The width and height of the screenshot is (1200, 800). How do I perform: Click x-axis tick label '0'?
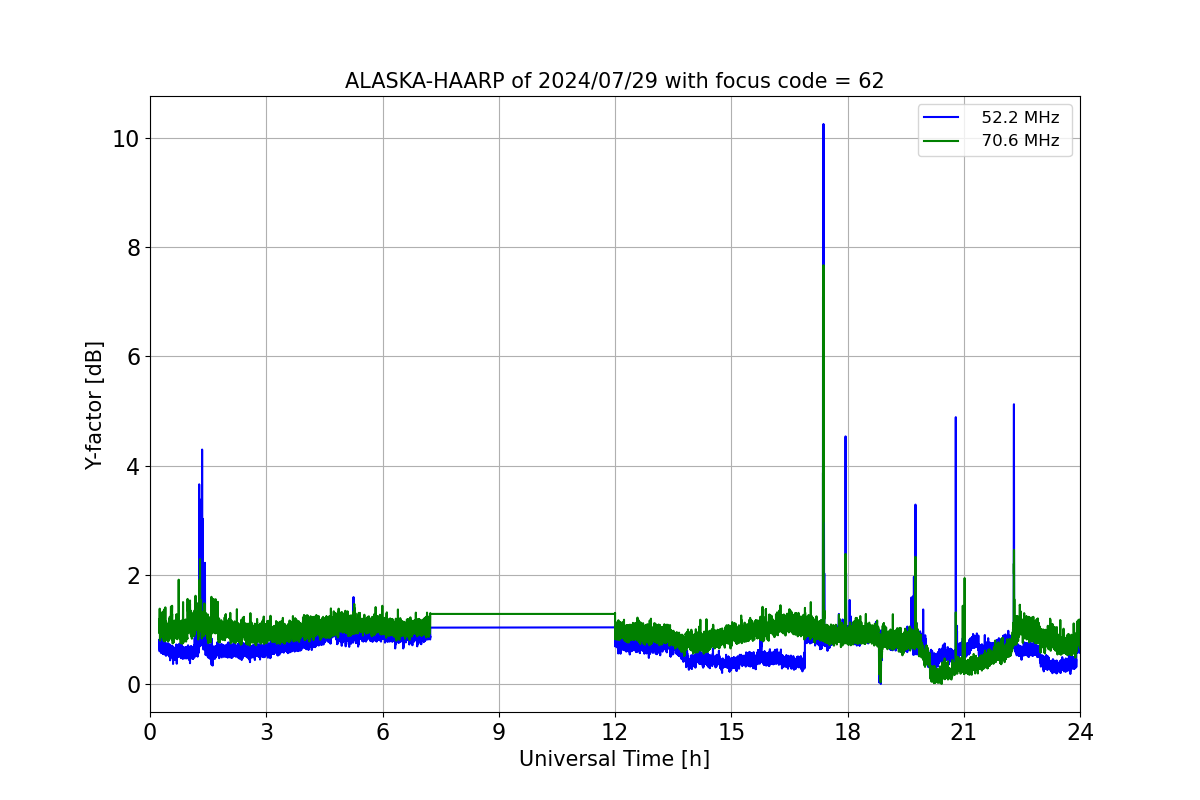point(150,731)
